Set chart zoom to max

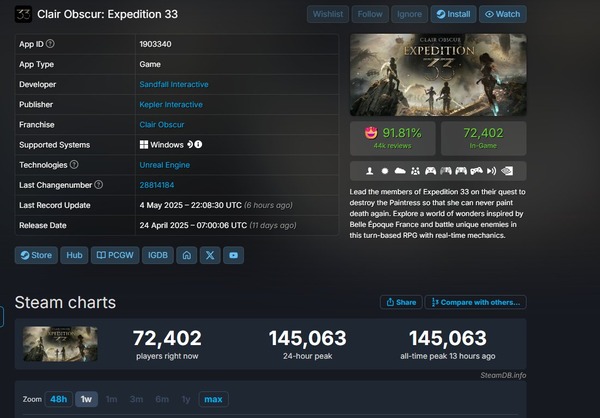point(214,399)
